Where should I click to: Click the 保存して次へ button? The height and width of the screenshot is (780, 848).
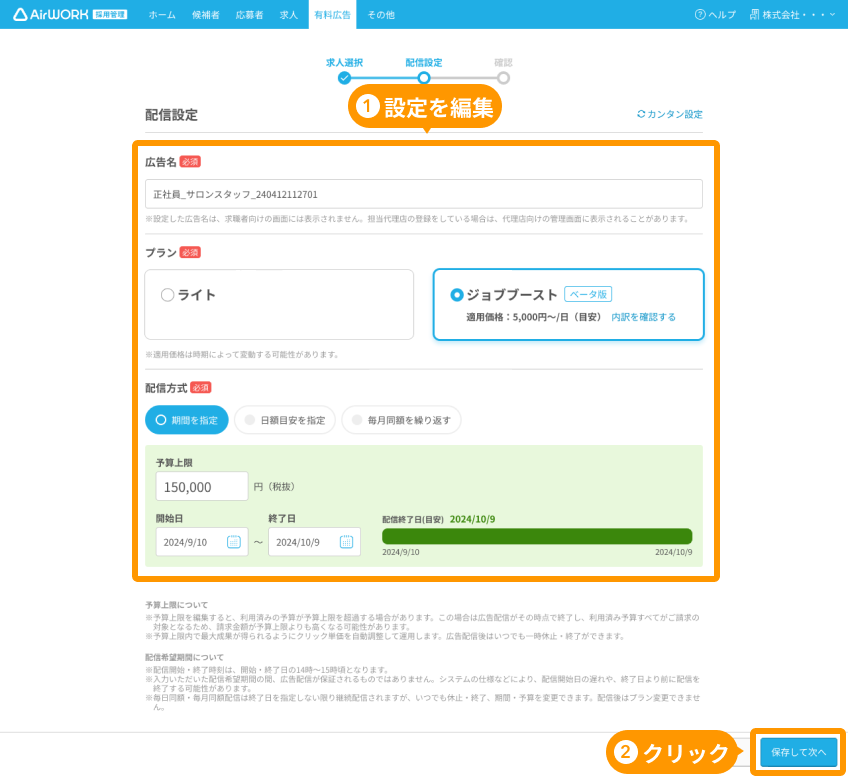pyautogui.click(x=798, y=752)
